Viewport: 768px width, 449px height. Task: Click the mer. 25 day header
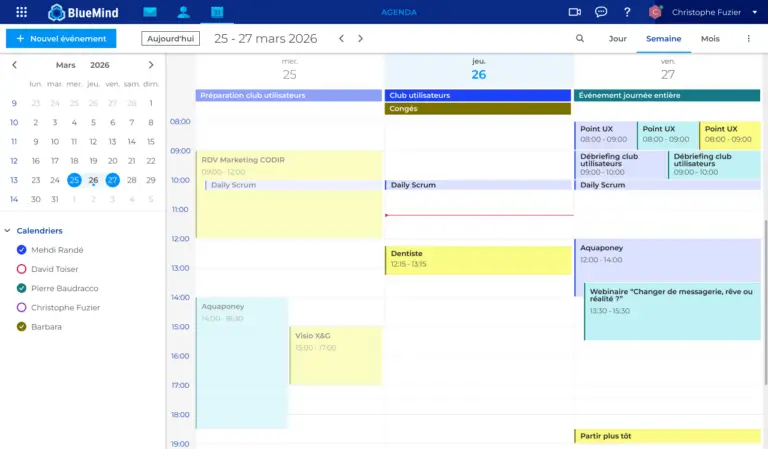(x=289, y=69)
